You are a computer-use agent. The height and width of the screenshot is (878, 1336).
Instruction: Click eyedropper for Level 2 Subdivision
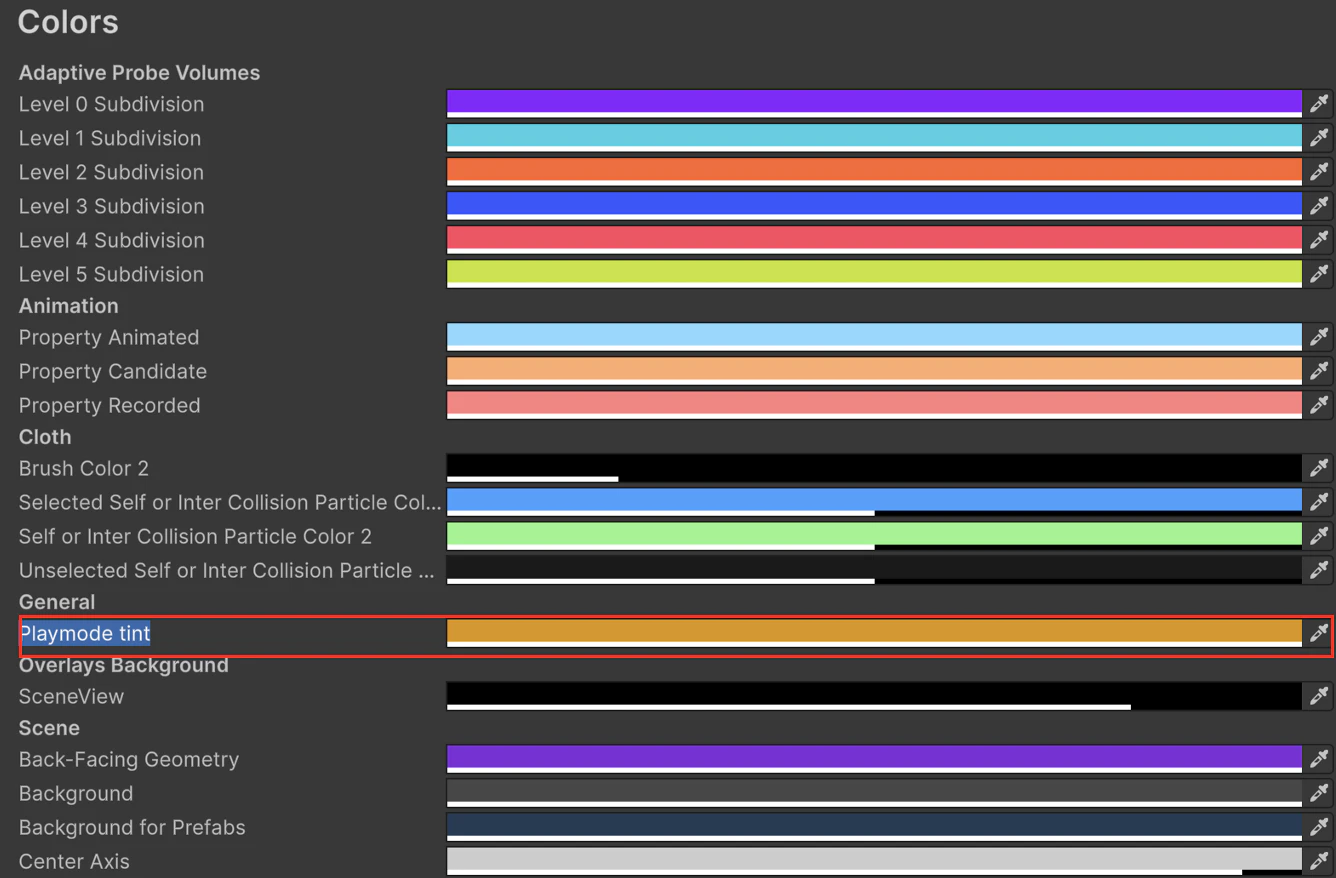coord(1319,172)
